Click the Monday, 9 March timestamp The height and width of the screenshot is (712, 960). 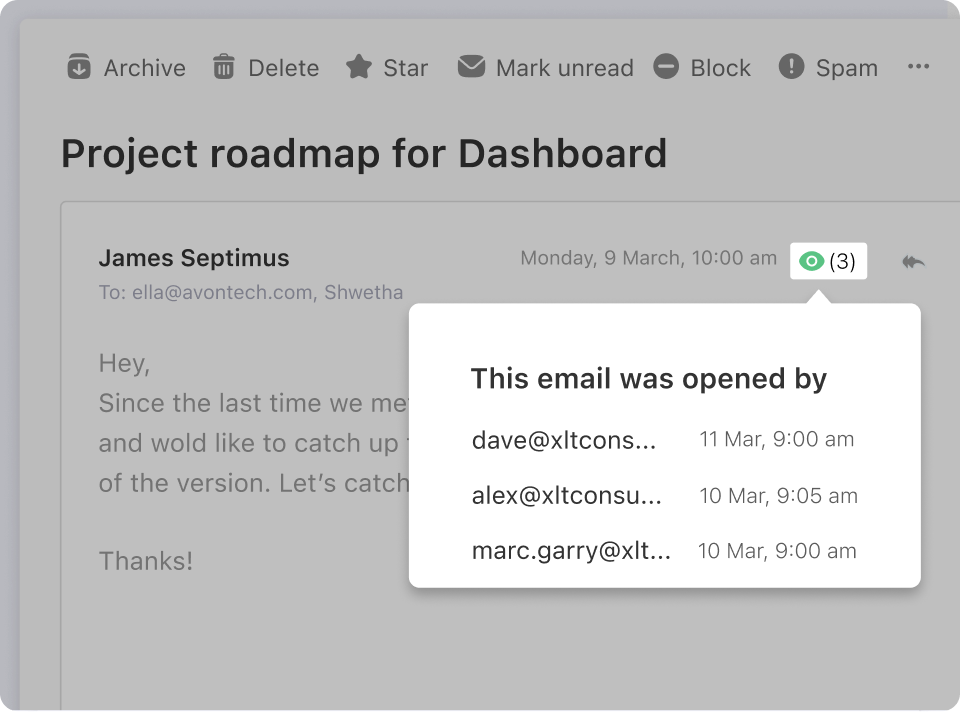tap(648, 258)
